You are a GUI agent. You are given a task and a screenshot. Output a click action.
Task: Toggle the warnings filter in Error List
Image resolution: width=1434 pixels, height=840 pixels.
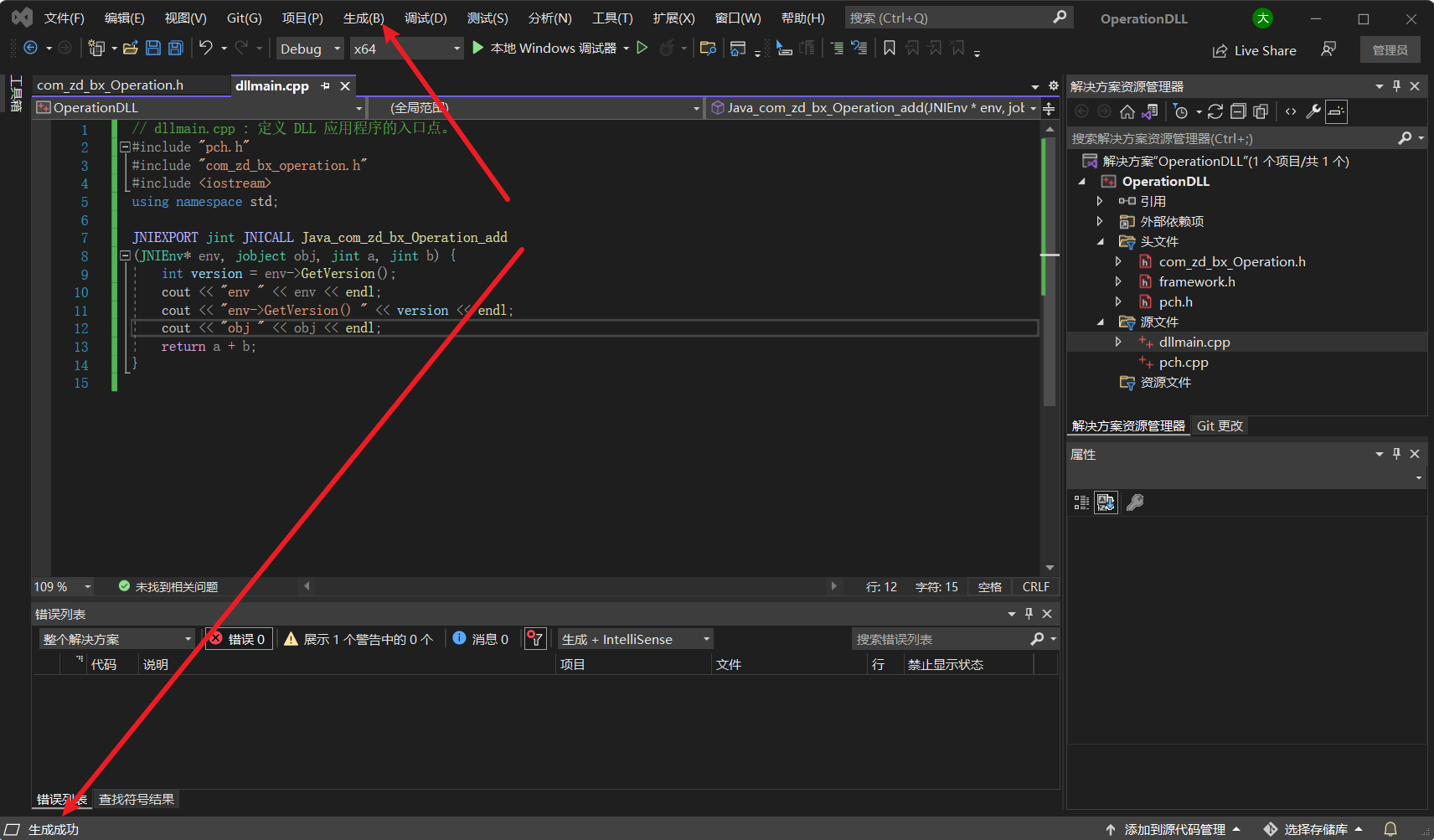(358, 639)
